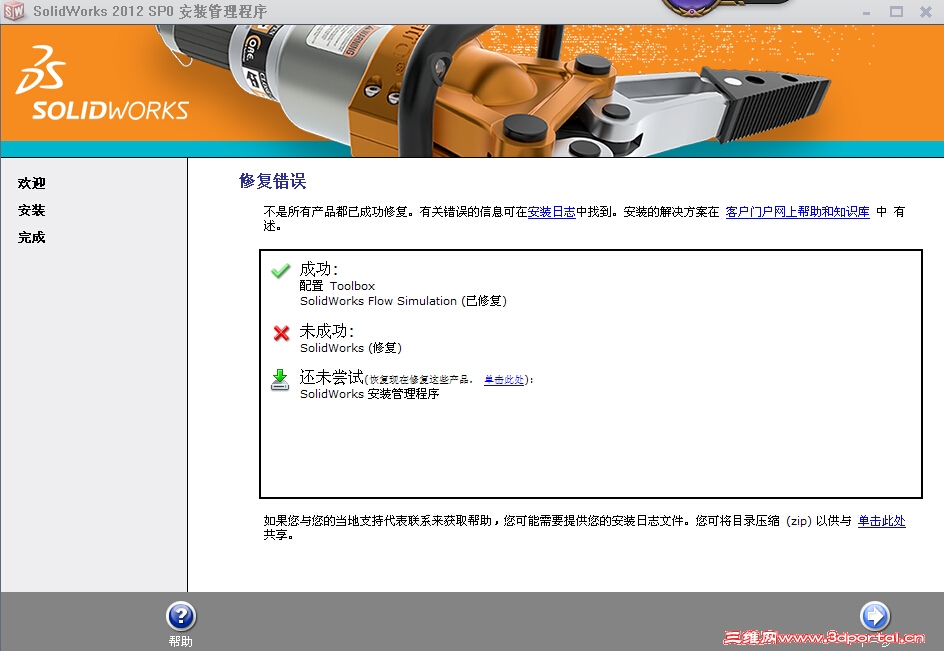Select 安装 step in sidebar
The height and width of the screenshot is (651, 944).
(x=31, y=210)
